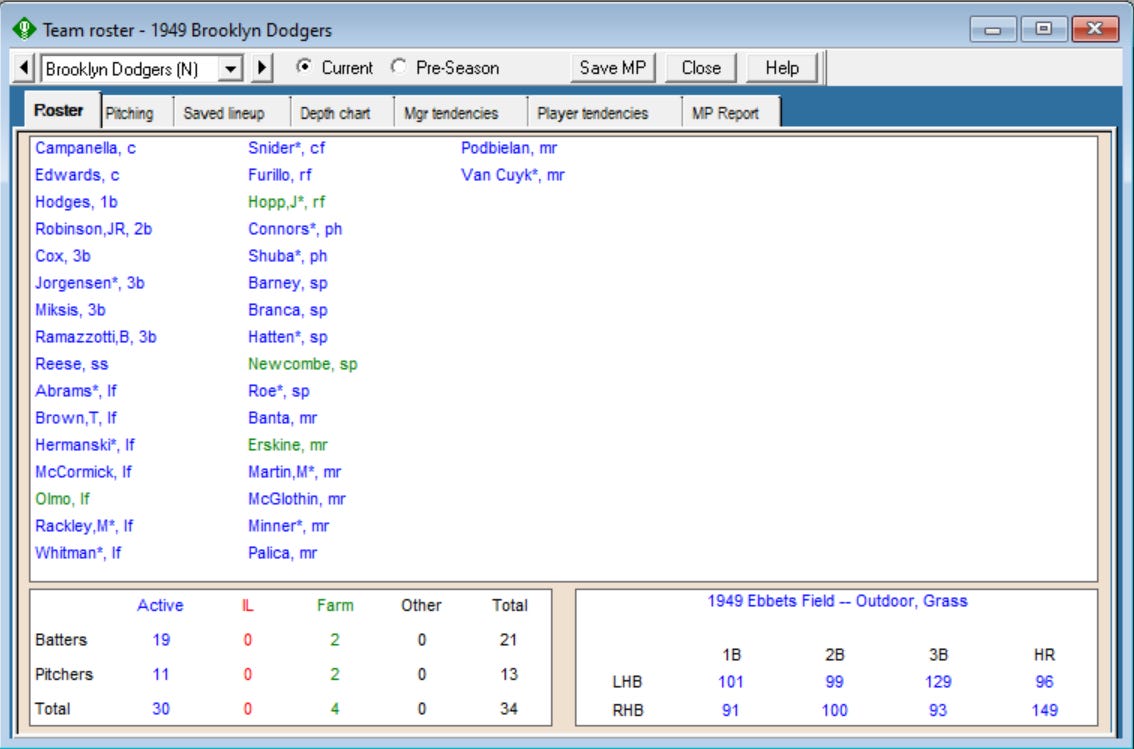Screen dimensions: 1134x749
Task: Select pitcher McGlothin, mr
Action: 297,499
